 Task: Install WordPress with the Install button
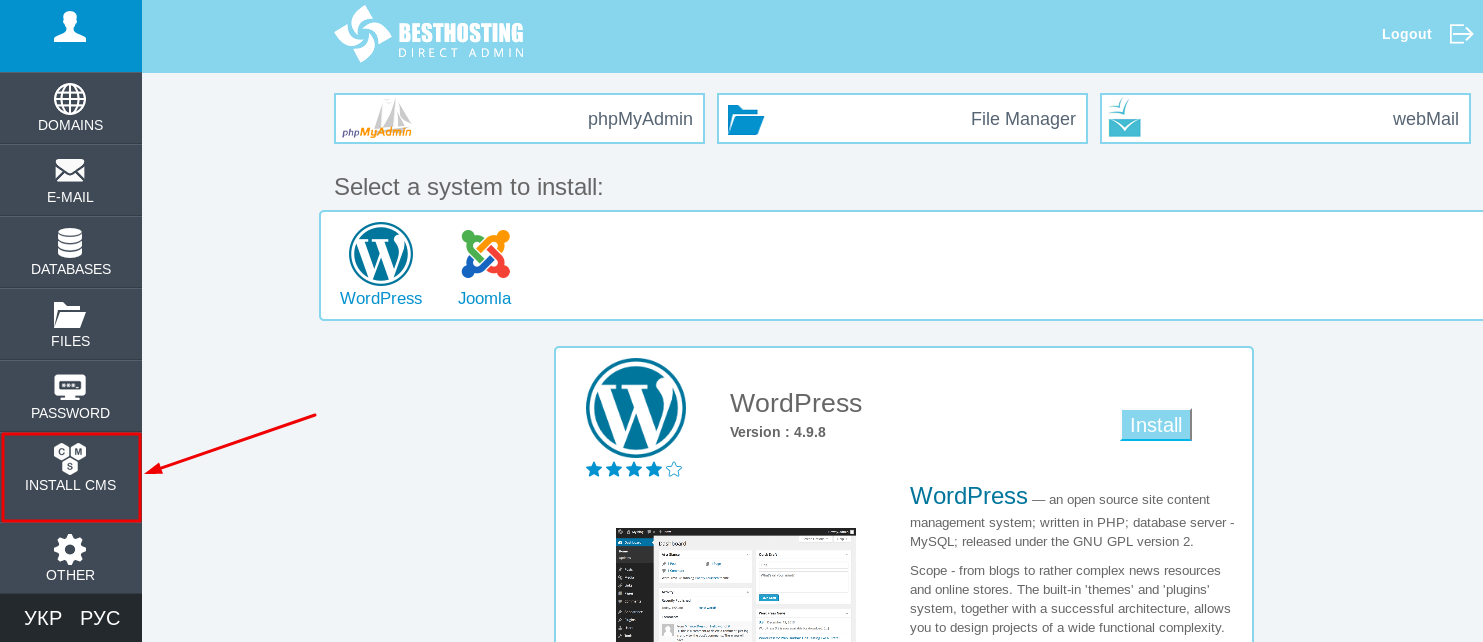[1156, 425]
